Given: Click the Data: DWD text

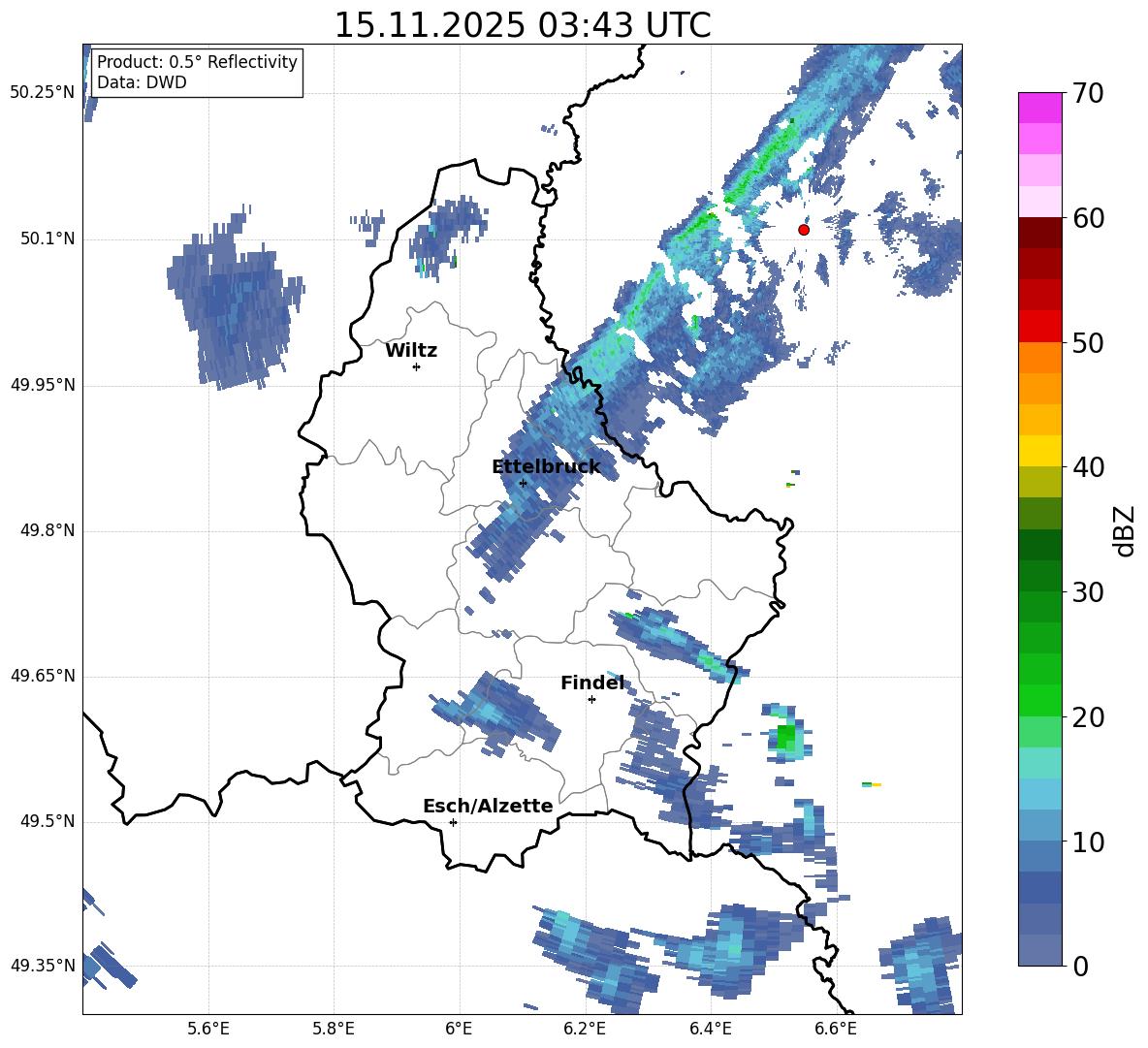Looking at the screenshot, I should [142, 82].
